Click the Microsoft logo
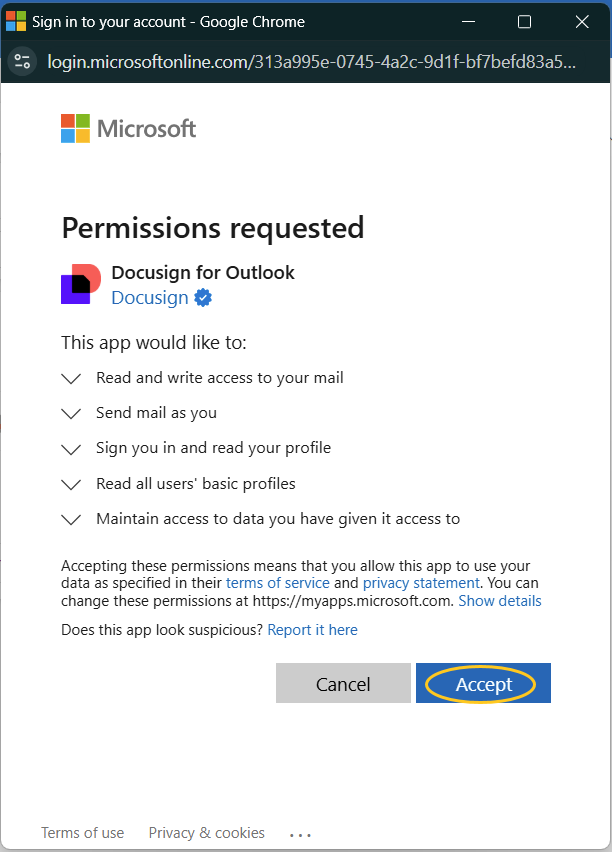Screen dimensions: 612x852 (x=128, y=128)
